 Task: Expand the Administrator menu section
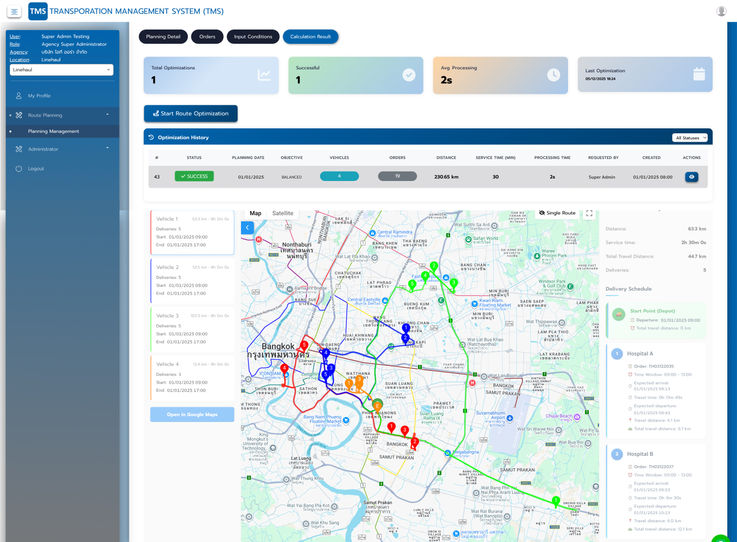(x=62, y=149)
